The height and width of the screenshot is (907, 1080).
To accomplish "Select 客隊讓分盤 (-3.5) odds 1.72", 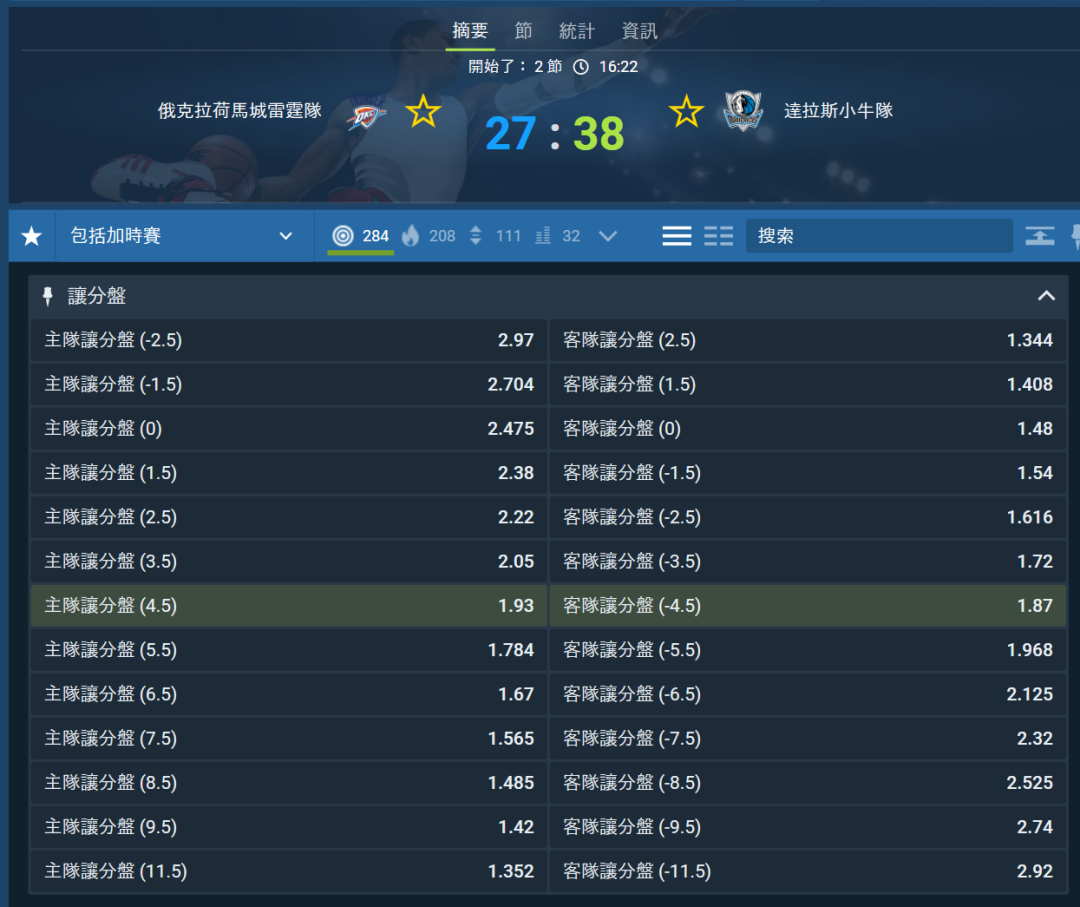I will point(807,561).
